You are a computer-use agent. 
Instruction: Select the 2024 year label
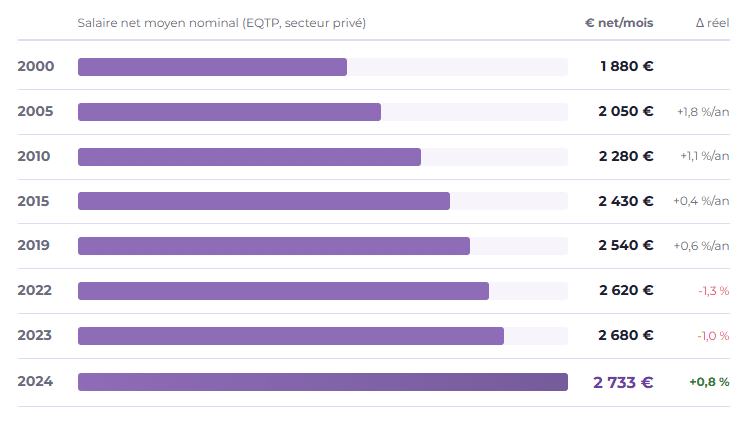35,381
